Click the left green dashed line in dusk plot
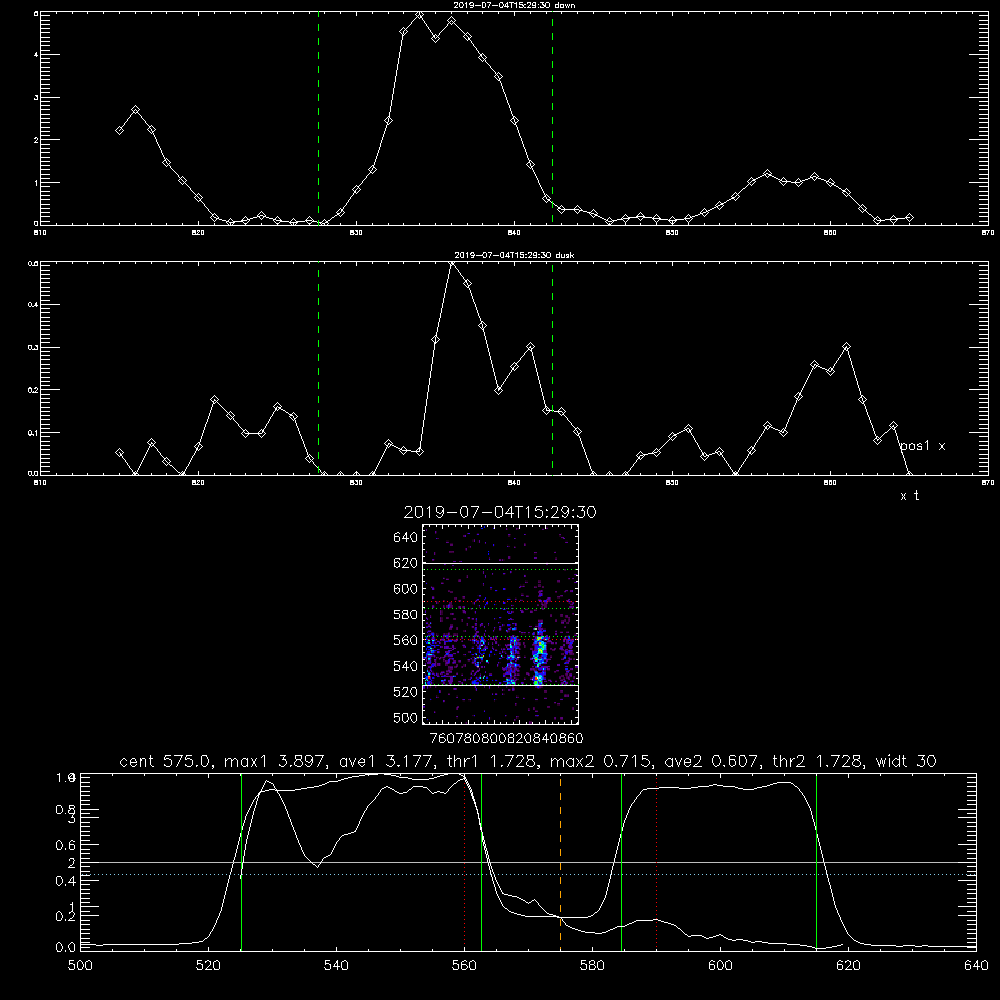This screenshot has height=1000, width=1000. (318, 368)
